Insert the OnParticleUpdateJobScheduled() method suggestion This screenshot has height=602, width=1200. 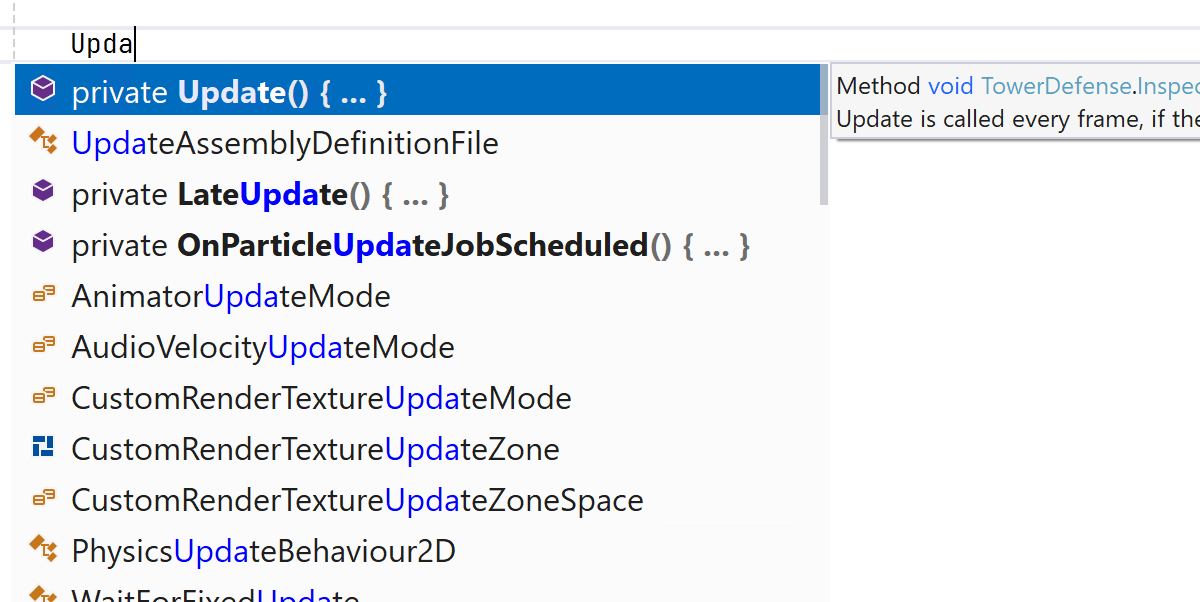pos(410,246)
